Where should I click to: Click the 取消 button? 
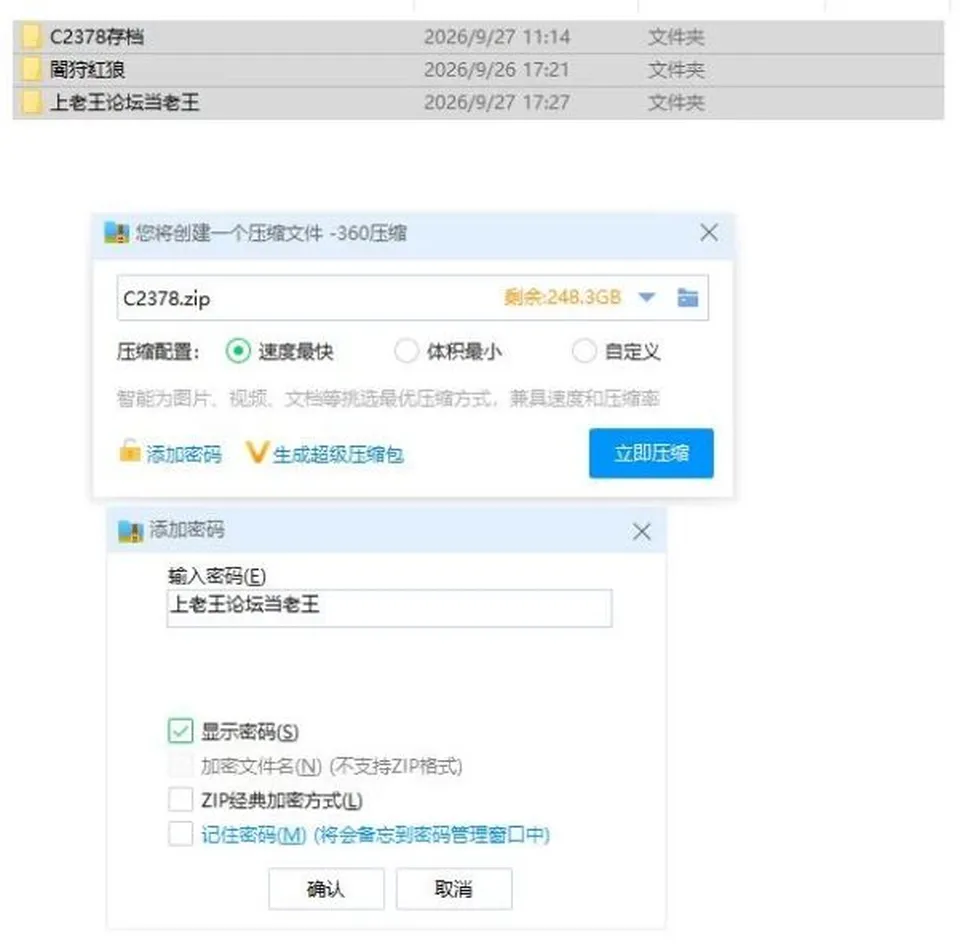tap(454, 888)
